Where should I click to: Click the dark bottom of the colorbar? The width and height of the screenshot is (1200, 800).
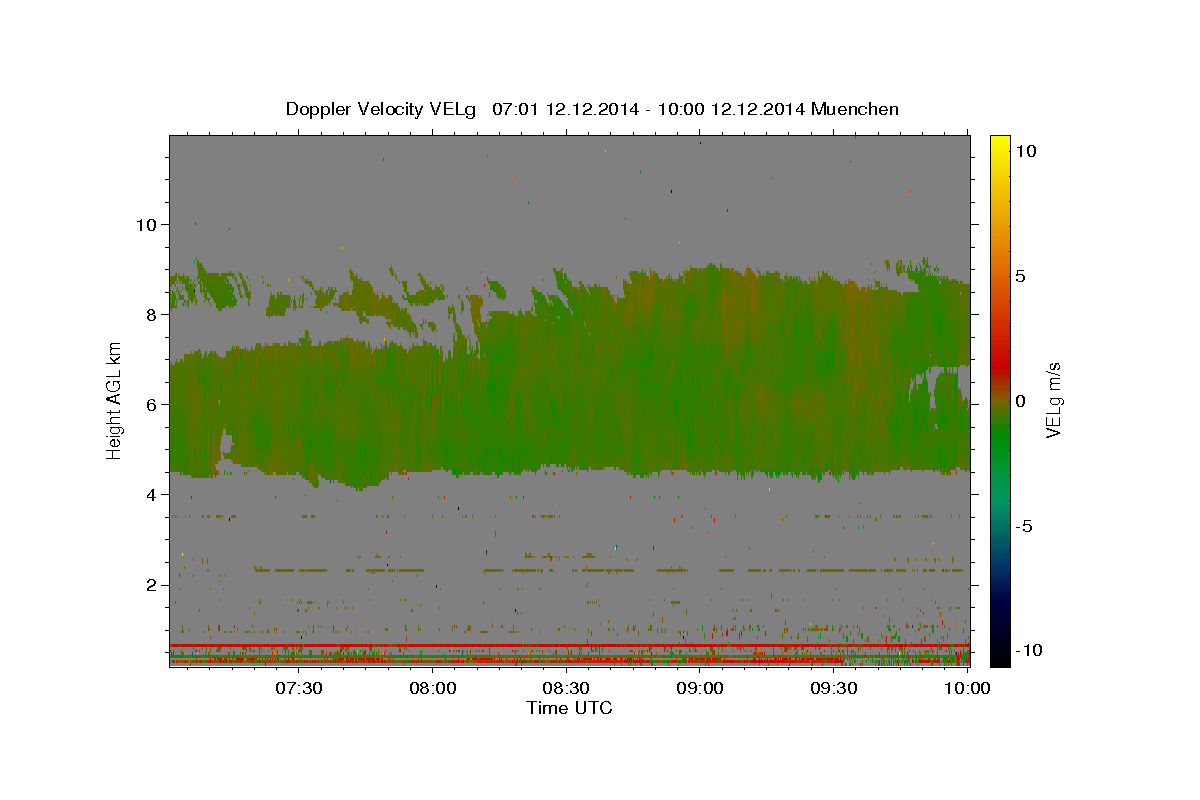(x=999, y=650)
